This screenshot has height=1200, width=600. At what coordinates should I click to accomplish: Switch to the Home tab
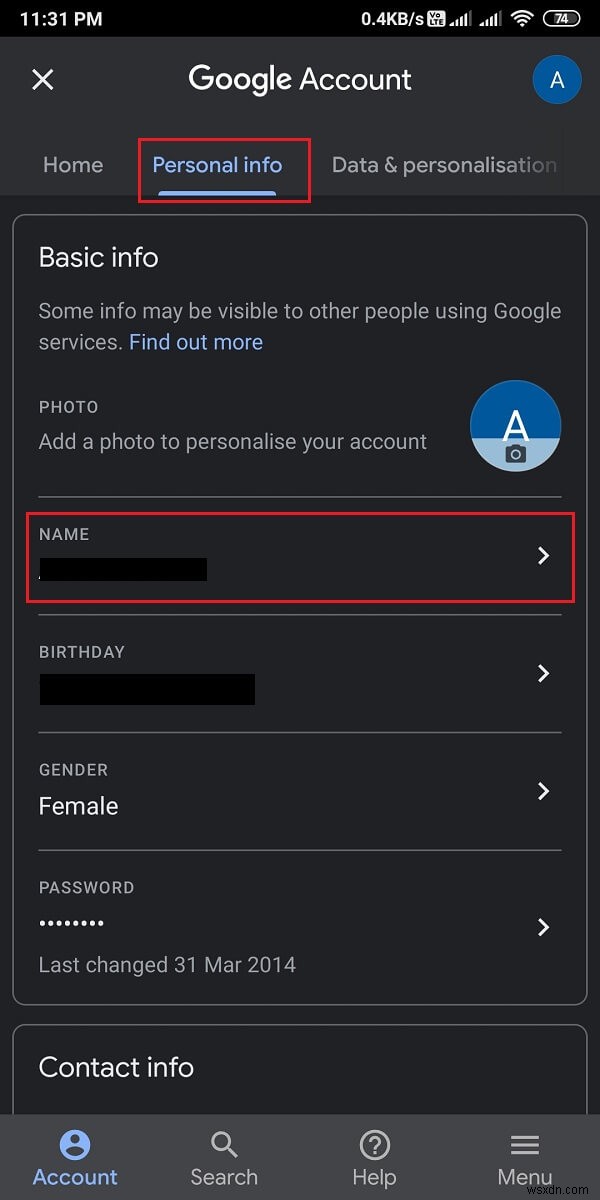pos(72,165)
